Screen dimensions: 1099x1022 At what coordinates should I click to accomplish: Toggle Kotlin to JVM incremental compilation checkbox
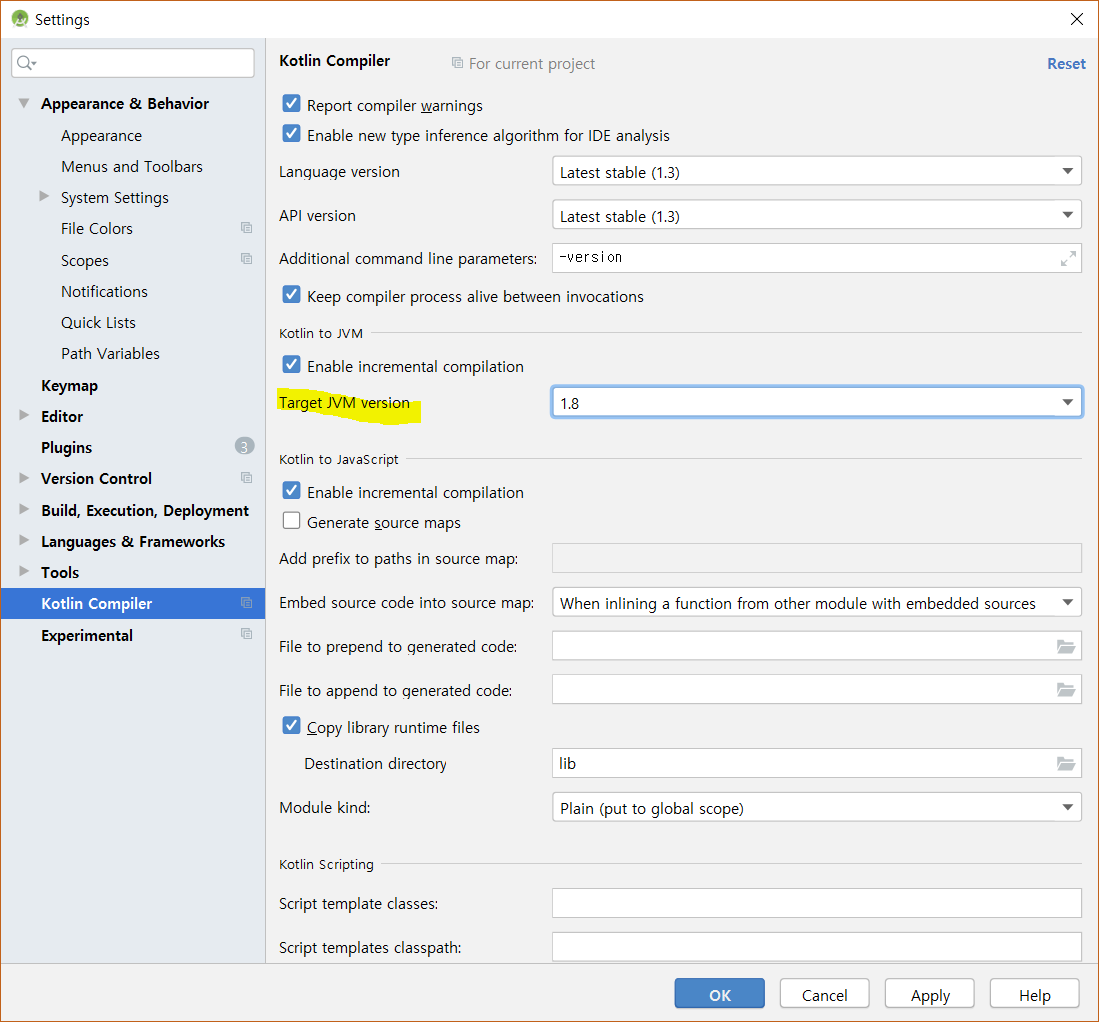(x=292, y=365)
